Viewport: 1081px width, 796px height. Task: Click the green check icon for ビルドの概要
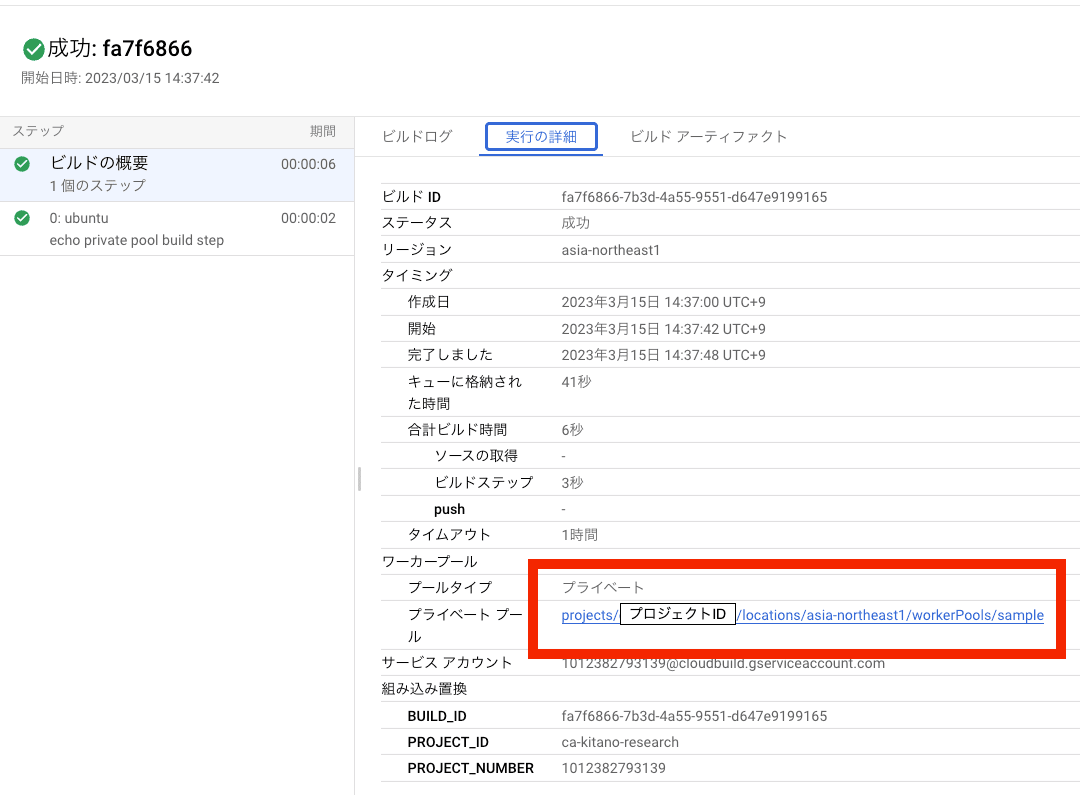click(x=22, y=163)
